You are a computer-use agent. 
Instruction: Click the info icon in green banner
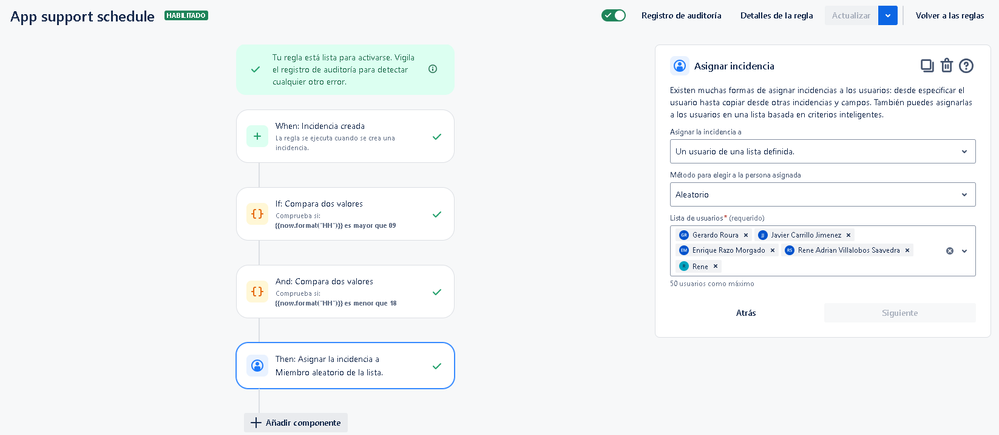click(433, 69)
